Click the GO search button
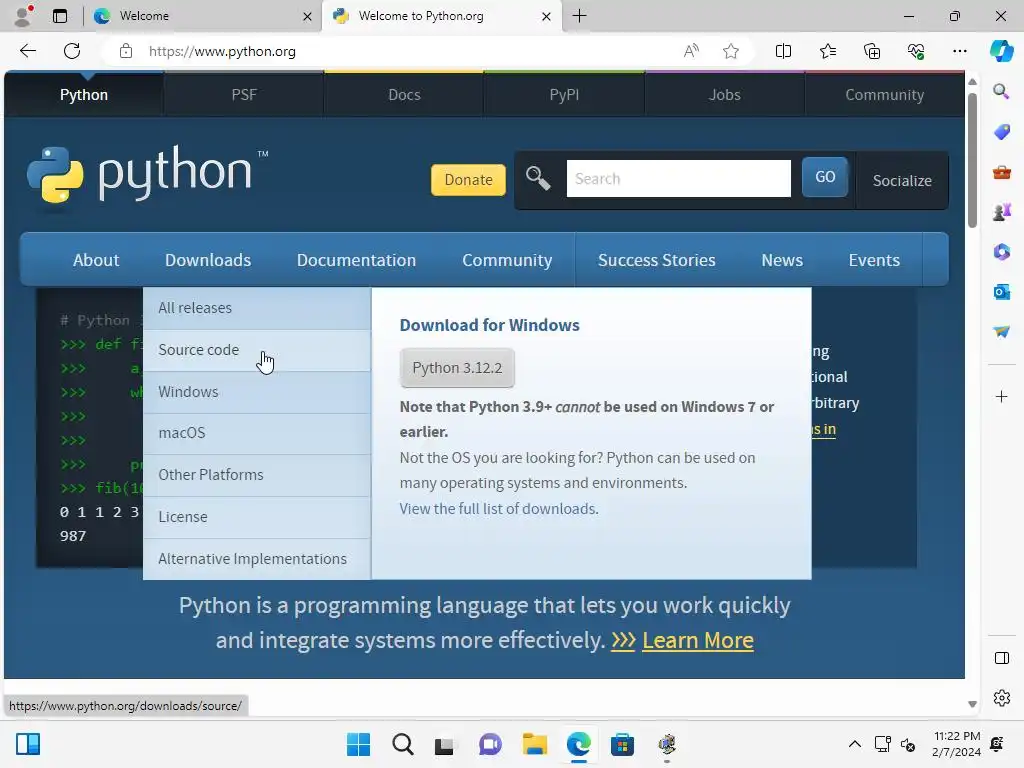 click(x=825, y=177)
